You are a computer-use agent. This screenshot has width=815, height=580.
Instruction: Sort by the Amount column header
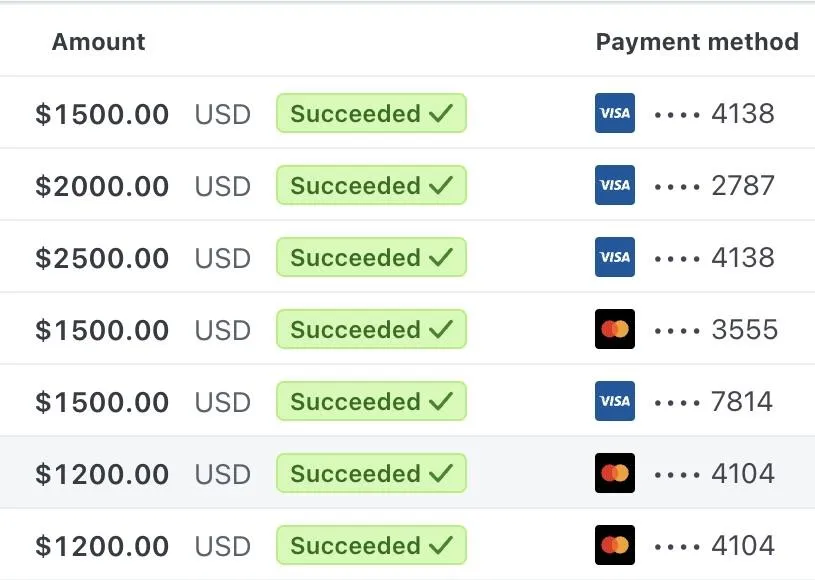[x=98, y=42]
